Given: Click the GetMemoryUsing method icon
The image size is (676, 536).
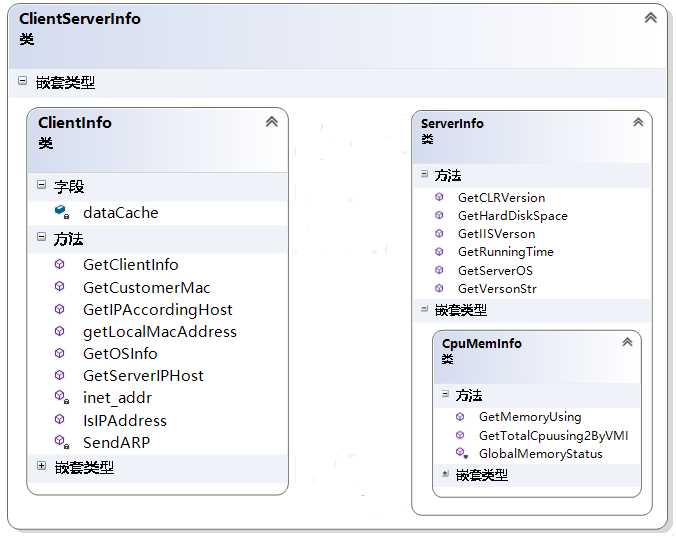Looking at the screenshot, I should [x=460, y=417].
